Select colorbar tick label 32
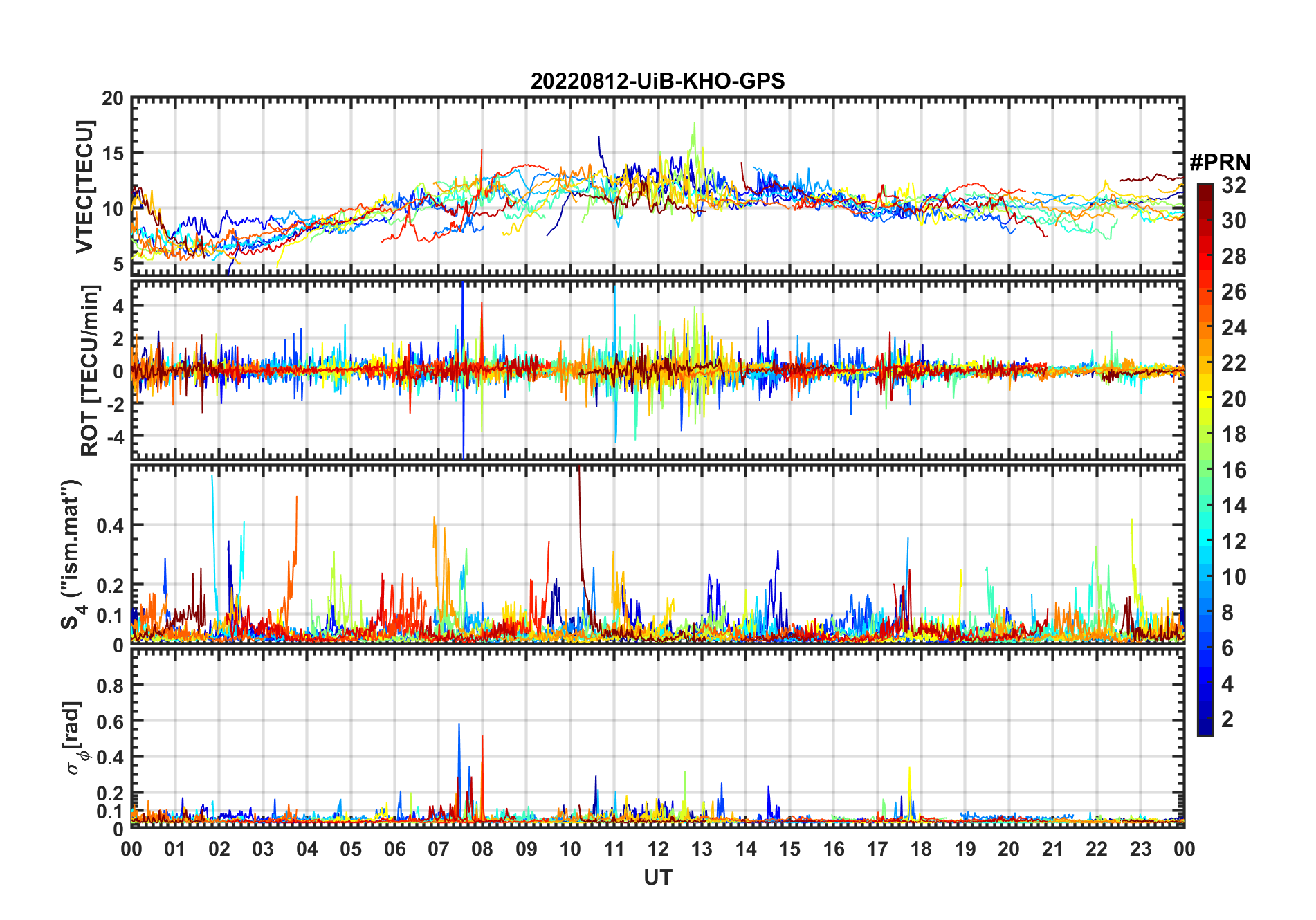Viewport: 1316px width, 920px height. click(x=1234, y=185)
